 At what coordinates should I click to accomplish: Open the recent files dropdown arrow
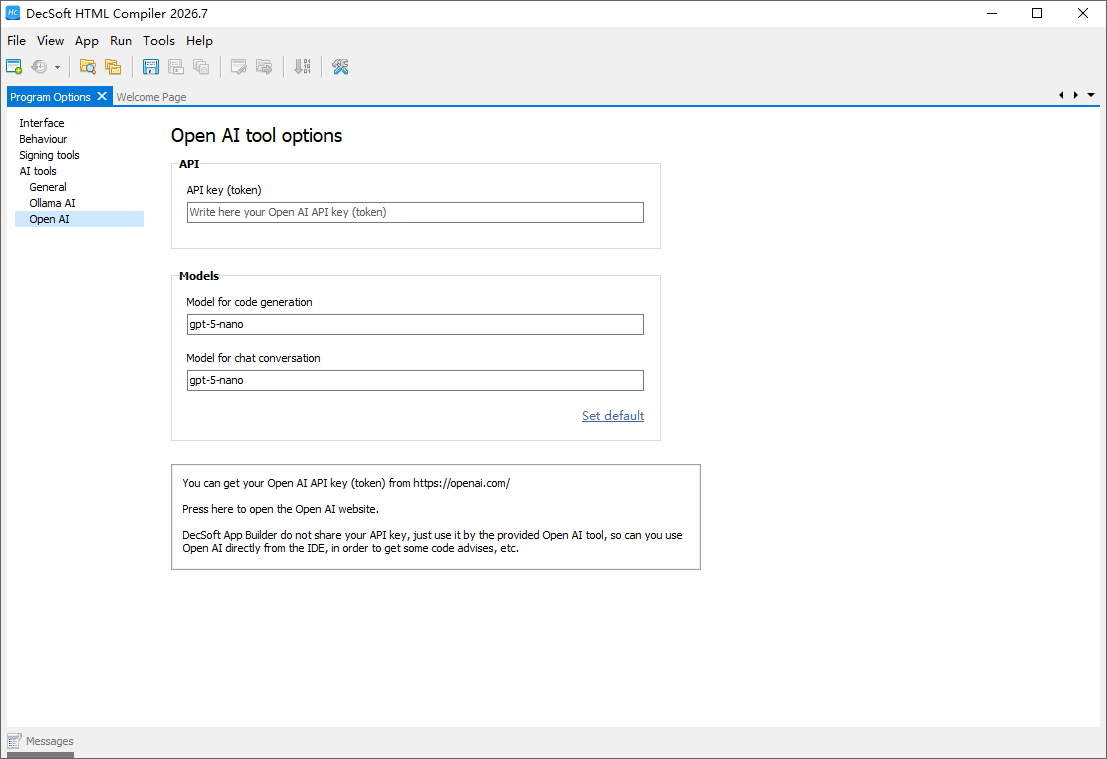pos(57,68)
